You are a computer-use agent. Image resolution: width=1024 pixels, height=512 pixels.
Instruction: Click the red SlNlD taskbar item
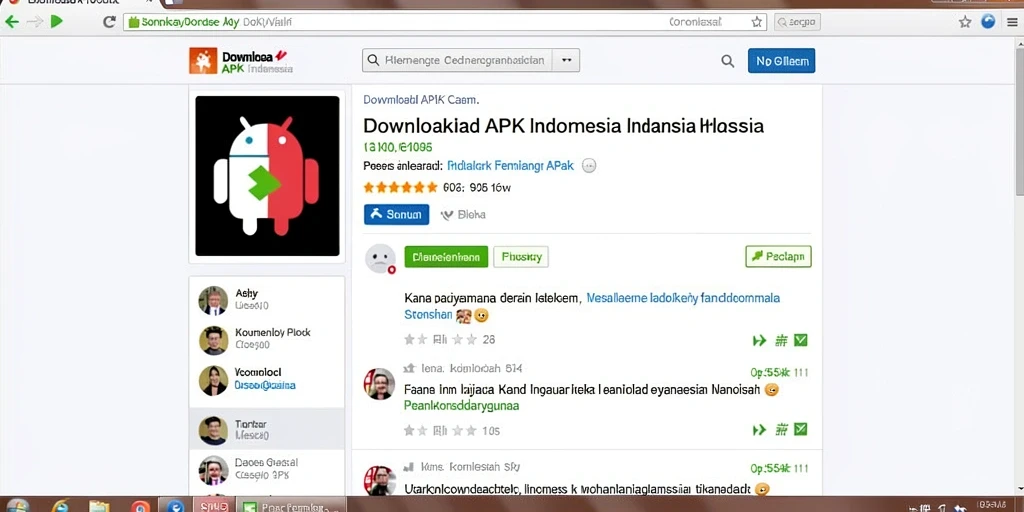(x=212, y=505)
